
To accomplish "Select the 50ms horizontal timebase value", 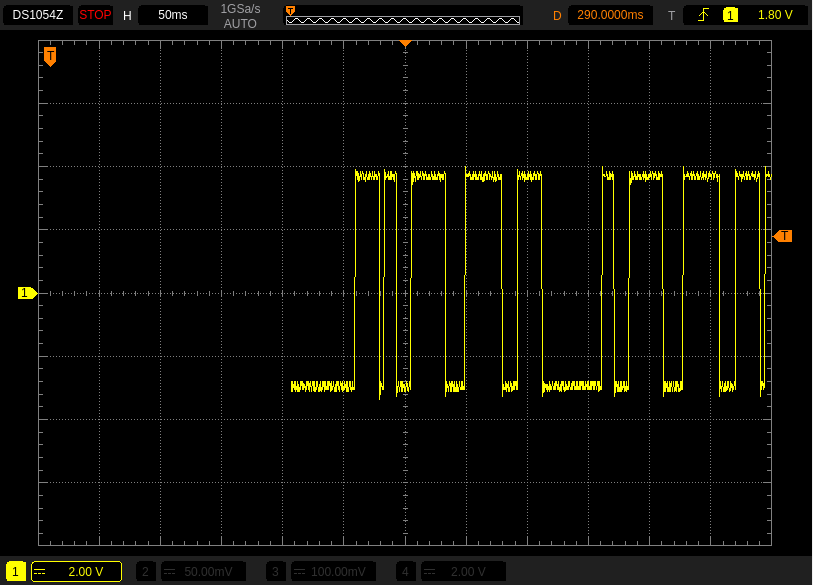I will 173,15.
